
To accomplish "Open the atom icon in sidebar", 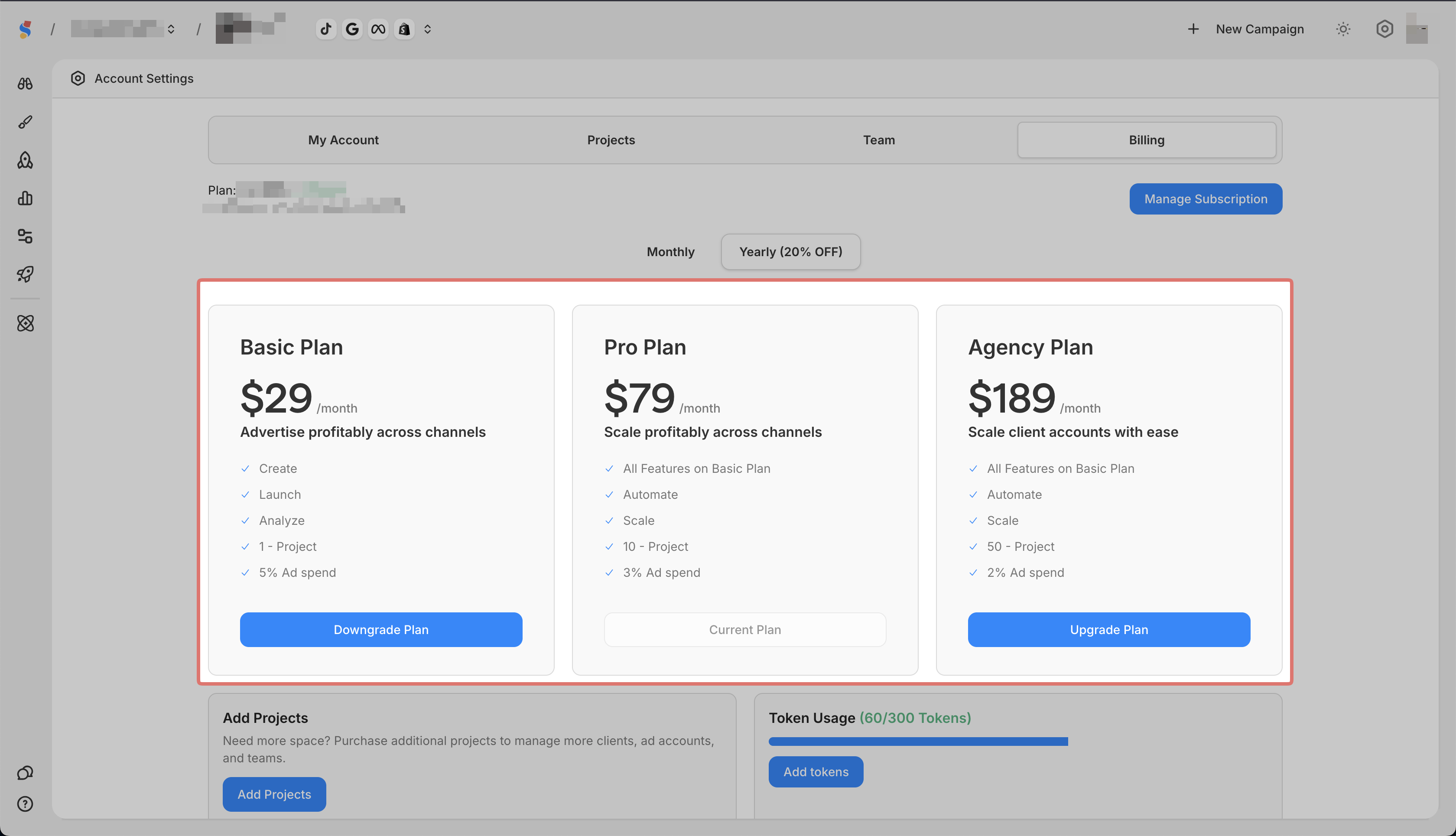I will (25, 323).
